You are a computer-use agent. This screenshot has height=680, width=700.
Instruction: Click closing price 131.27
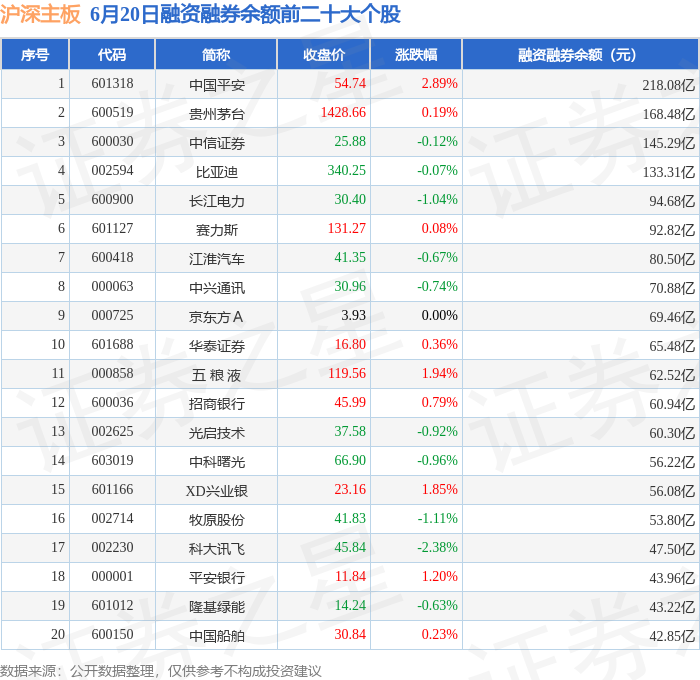(347, 229)
